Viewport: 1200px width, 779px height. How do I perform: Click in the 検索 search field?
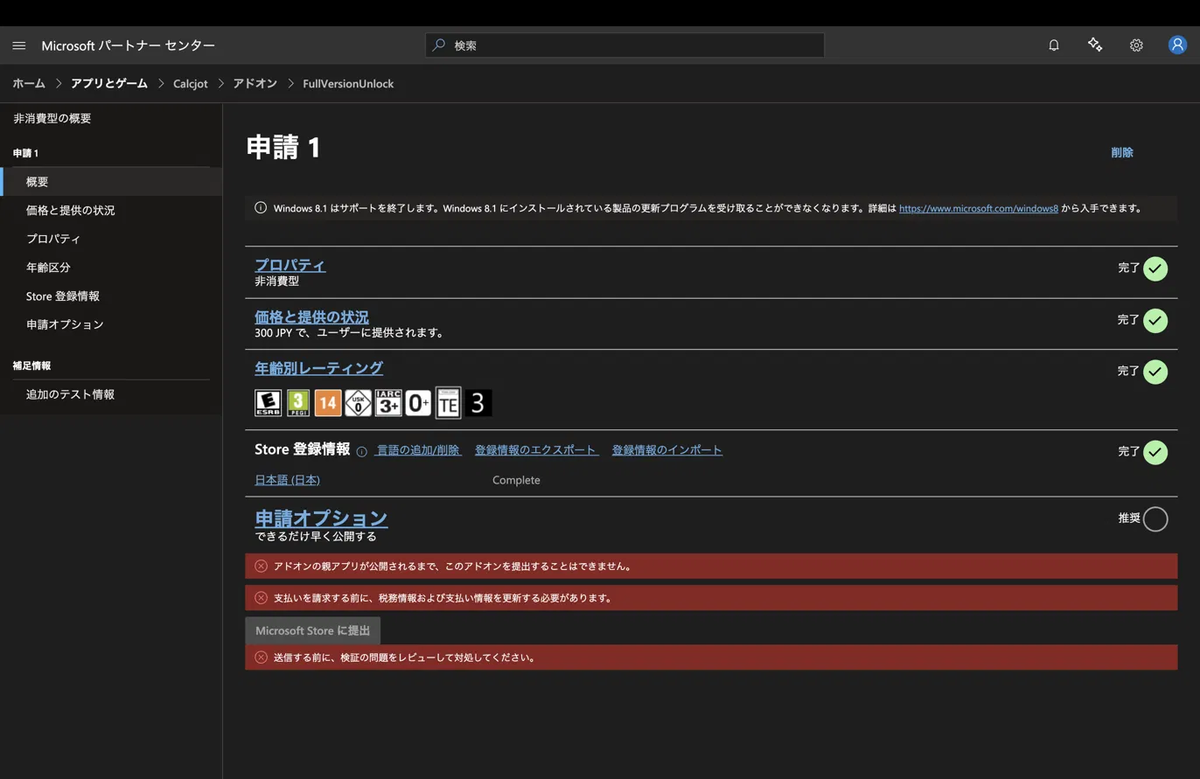click(625, 45)
